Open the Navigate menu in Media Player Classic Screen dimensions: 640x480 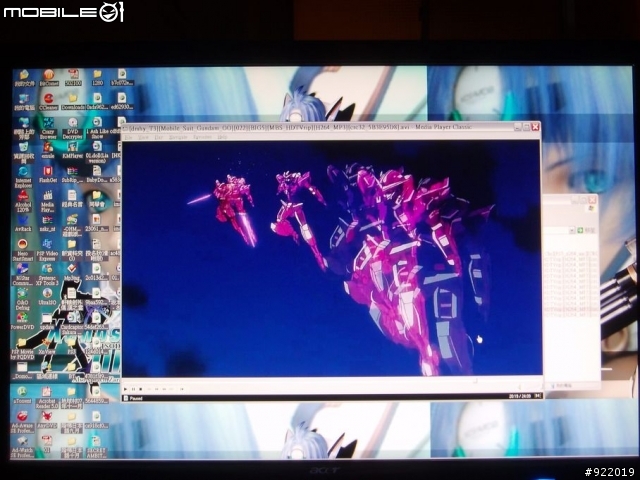coord(178,138)
